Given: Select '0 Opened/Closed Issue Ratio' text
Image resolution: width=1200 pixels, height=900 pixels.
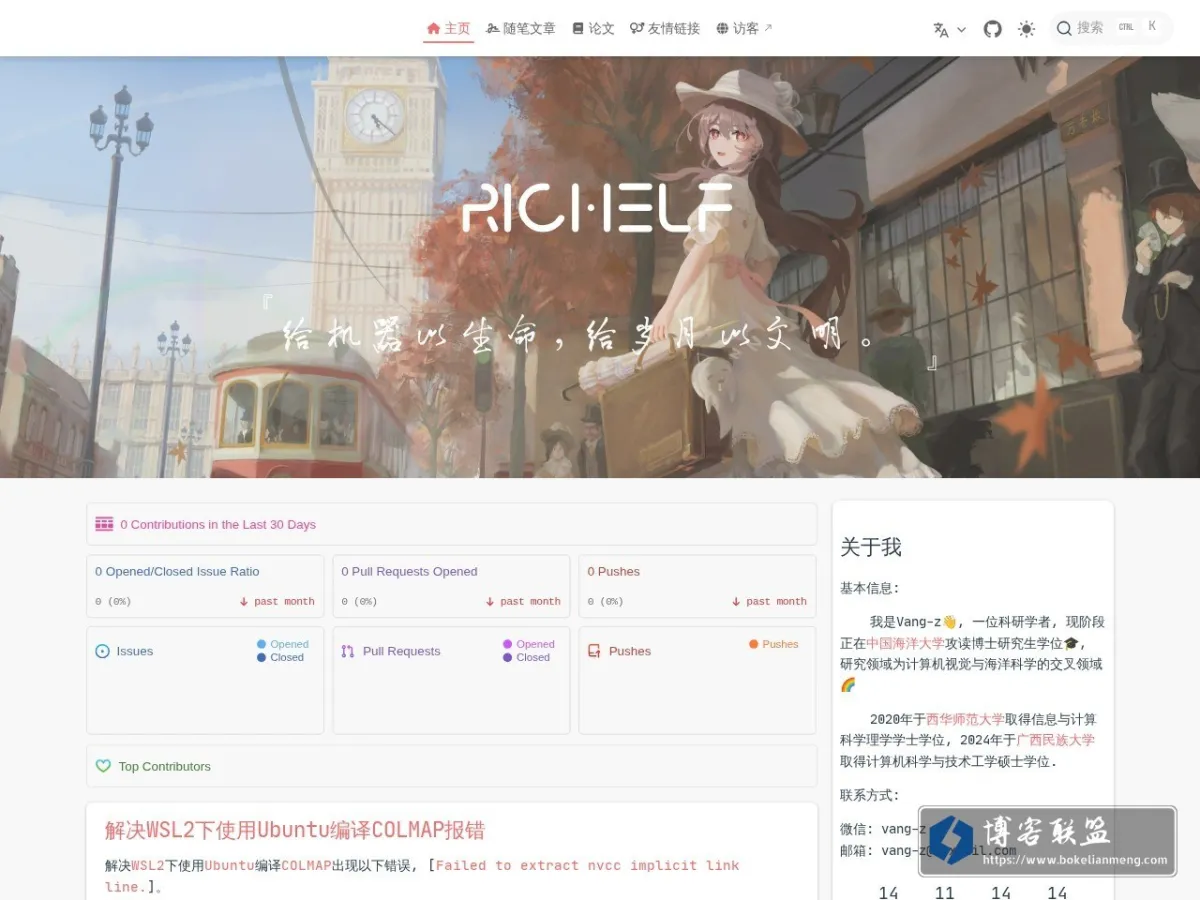Looking at the screenshot, I should (177, 572).
